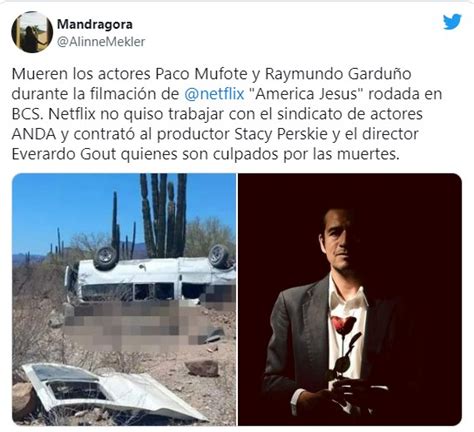The width and height of the screenshot is (474, 432).
Task: Open the overturned van photo
Action: (x=124, y=299)
